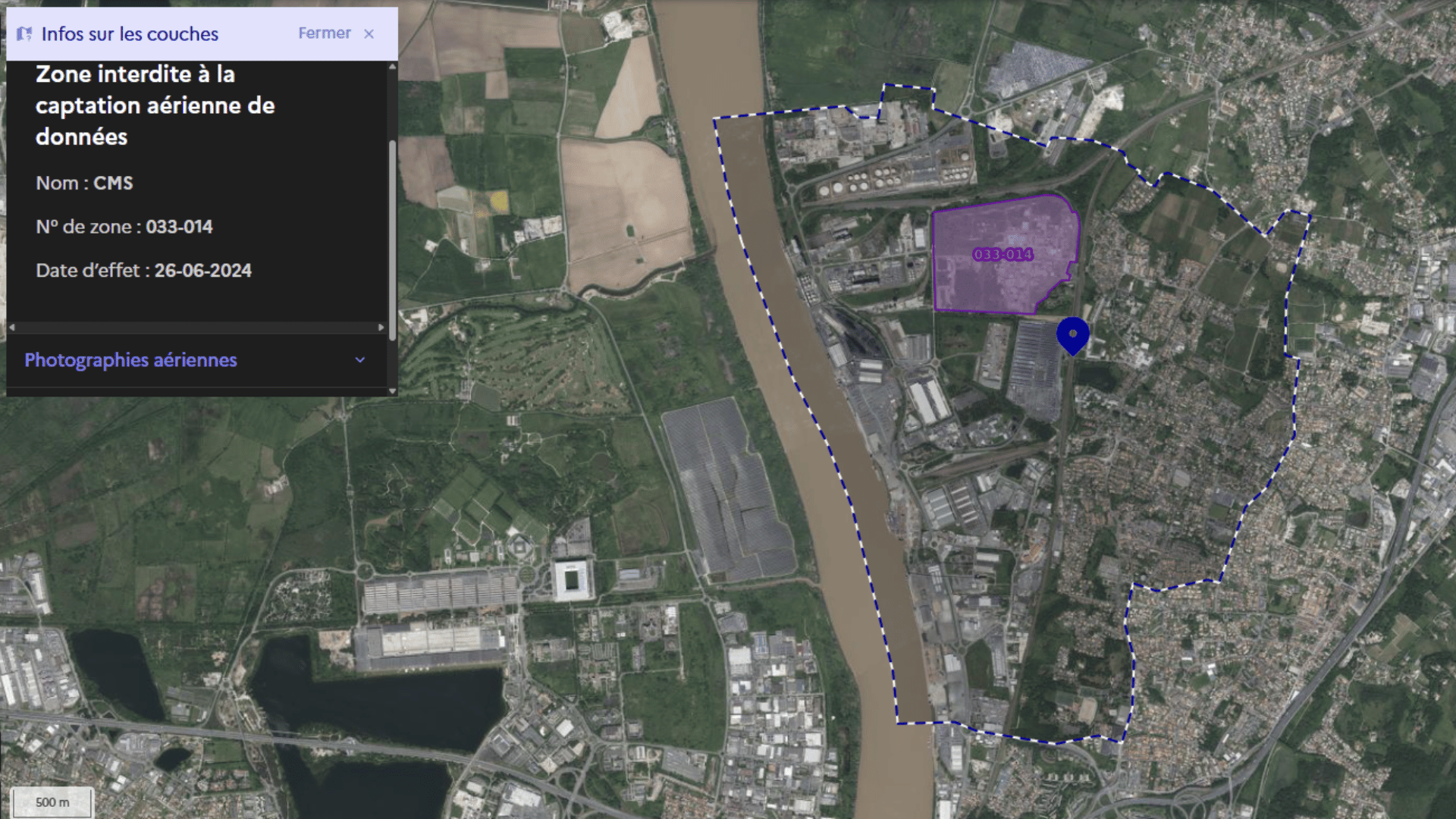Click the blue location pin on map
Viewport: 1456px width, 819px height.
pyautogui.click(x=1072, y=335)
